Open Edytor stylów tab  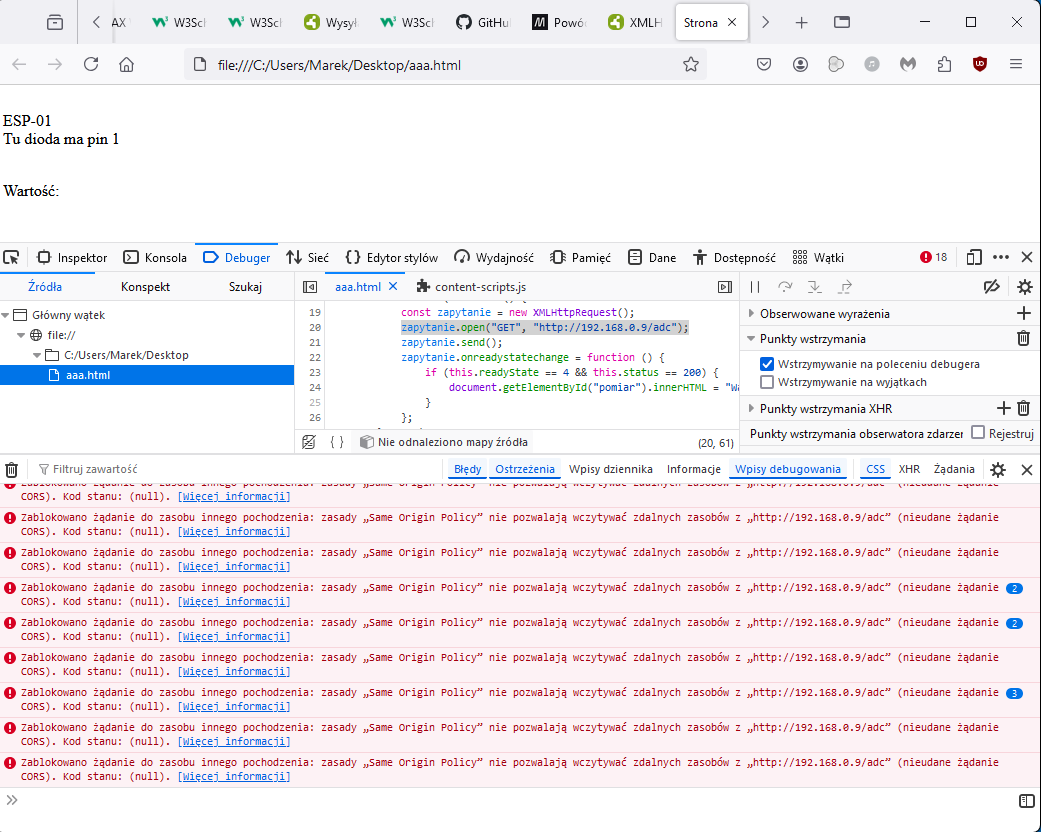point(392,258)
